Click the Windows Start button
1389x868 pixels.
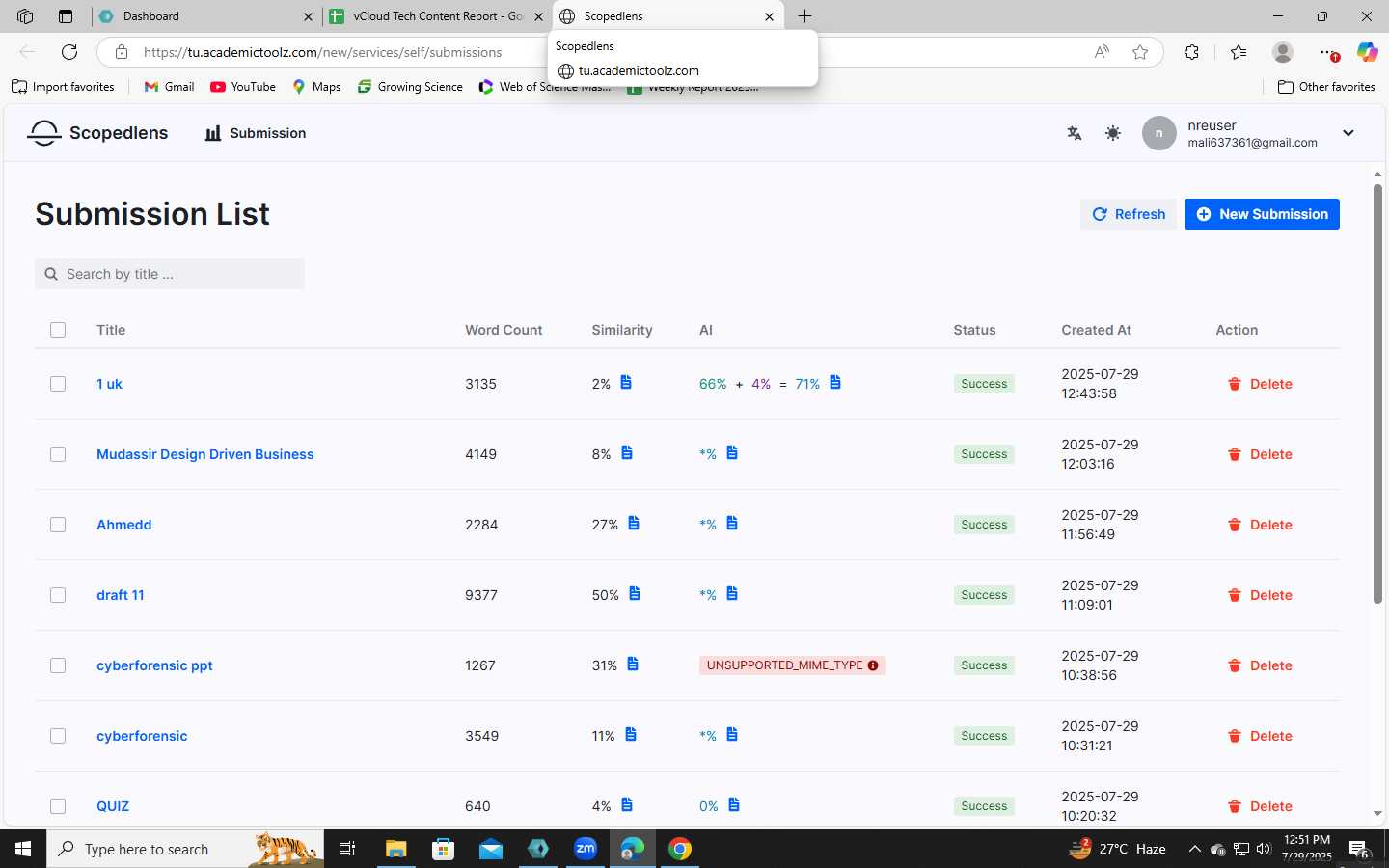23,849
